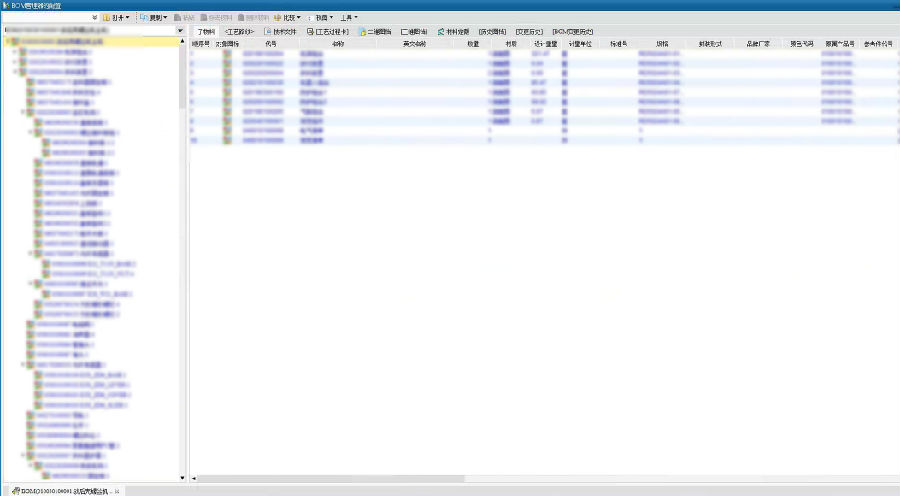900x496 pixels.
Task: Open the [变更历史] tab
Action: click(x=529, y=32)
